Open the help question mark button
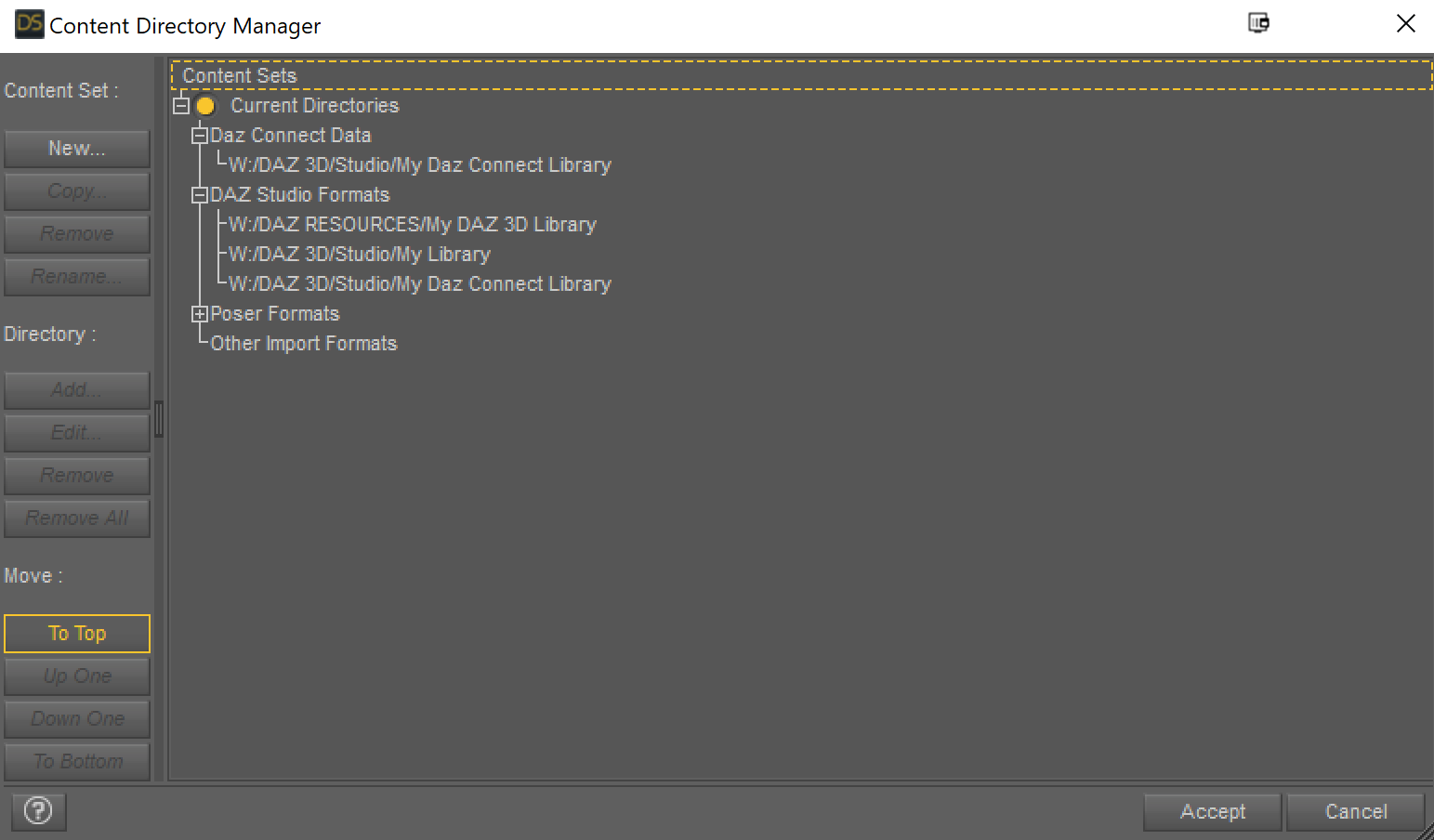Screen dimensions: 1434x840 [38, 811]
